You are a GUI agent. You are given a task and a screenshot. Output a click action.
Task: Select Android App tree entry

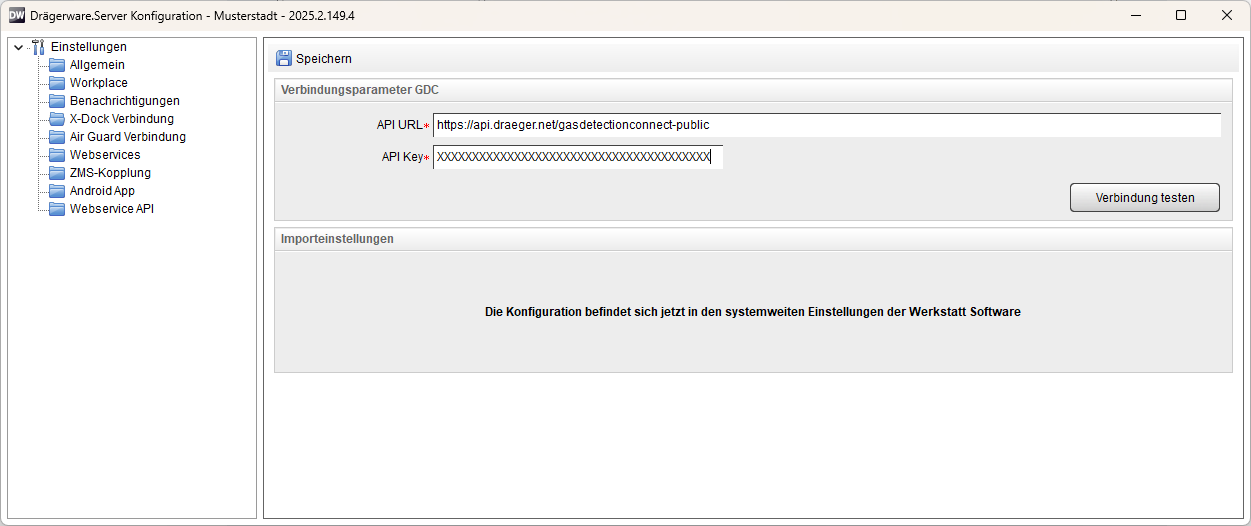[102, 191]
